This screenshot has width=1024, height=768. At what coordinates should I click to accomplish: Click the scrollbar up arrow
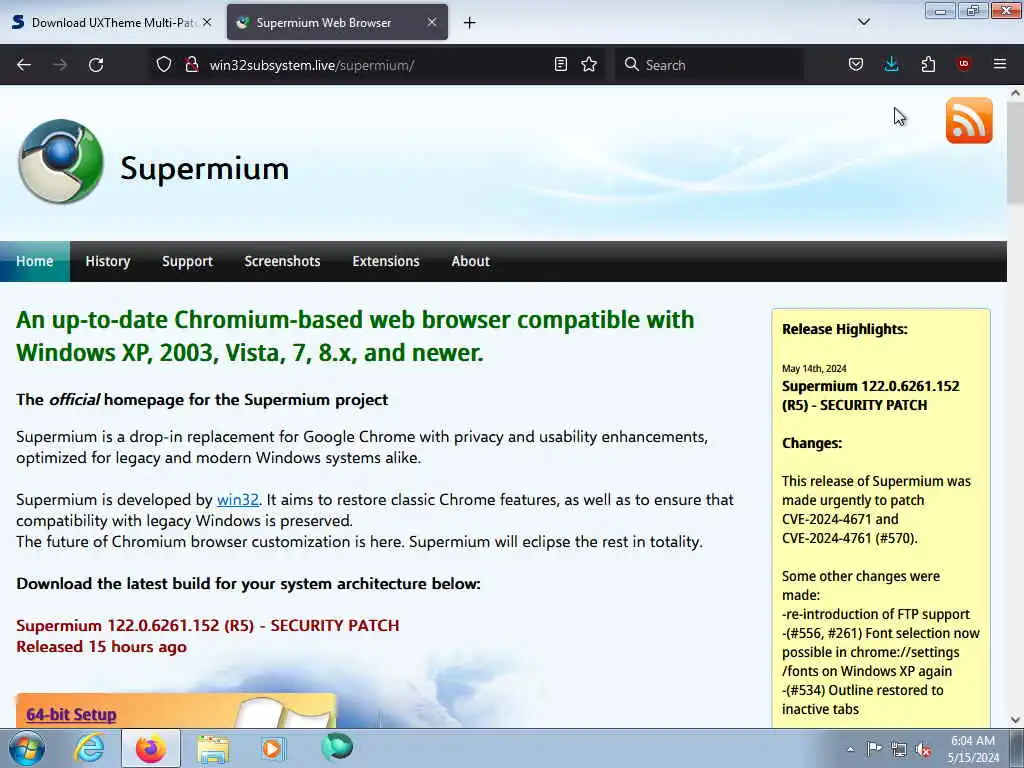pos(1015,93)
